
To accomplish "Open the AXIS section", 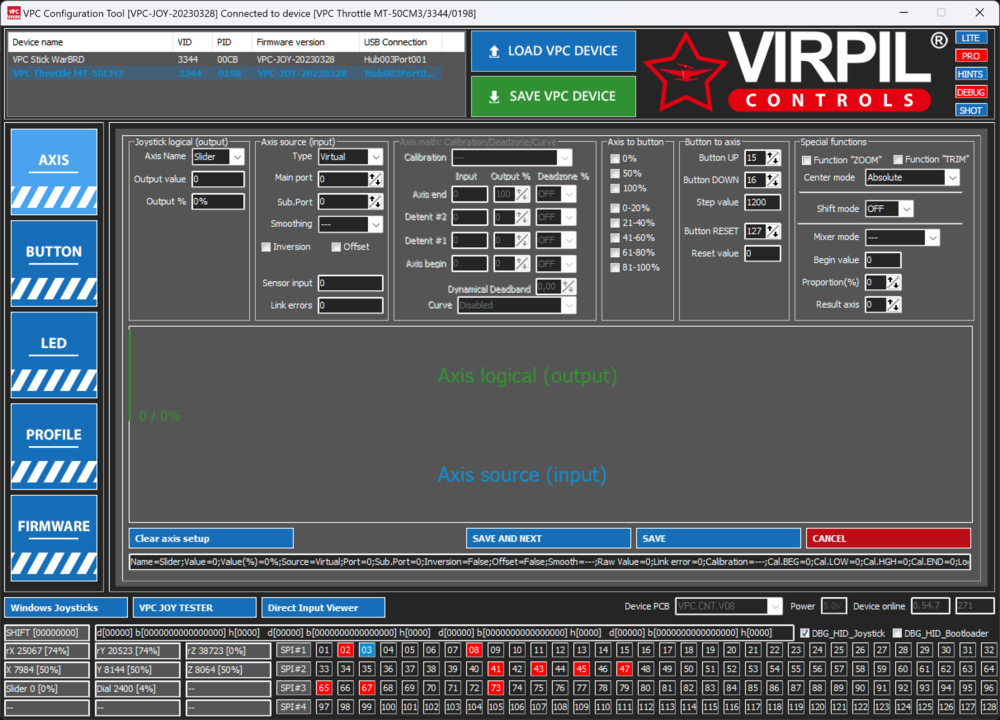I will pyautogui.click(x=54, y=172).
